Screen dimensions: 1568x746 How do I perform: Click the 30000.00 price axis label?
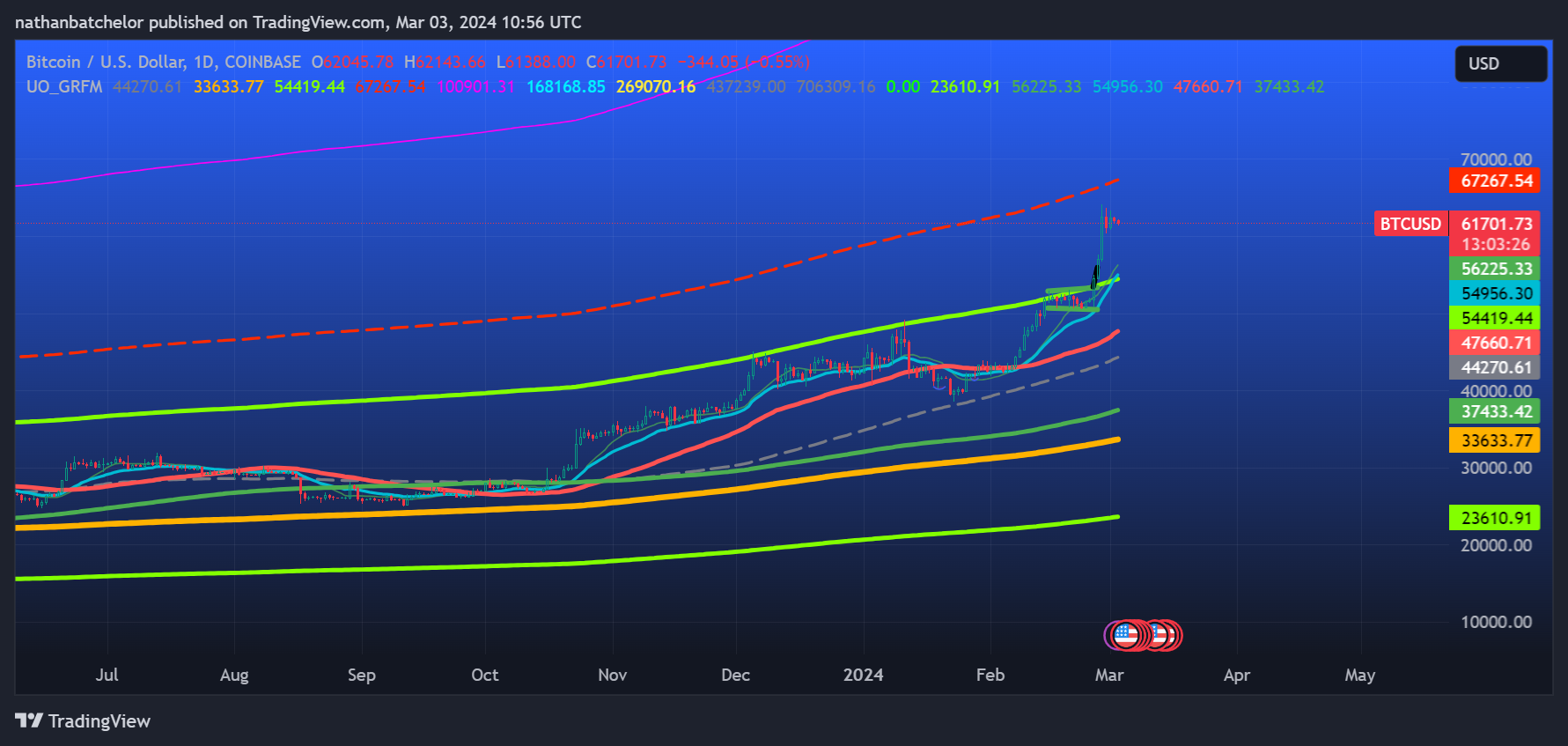tap(1496, 468)
